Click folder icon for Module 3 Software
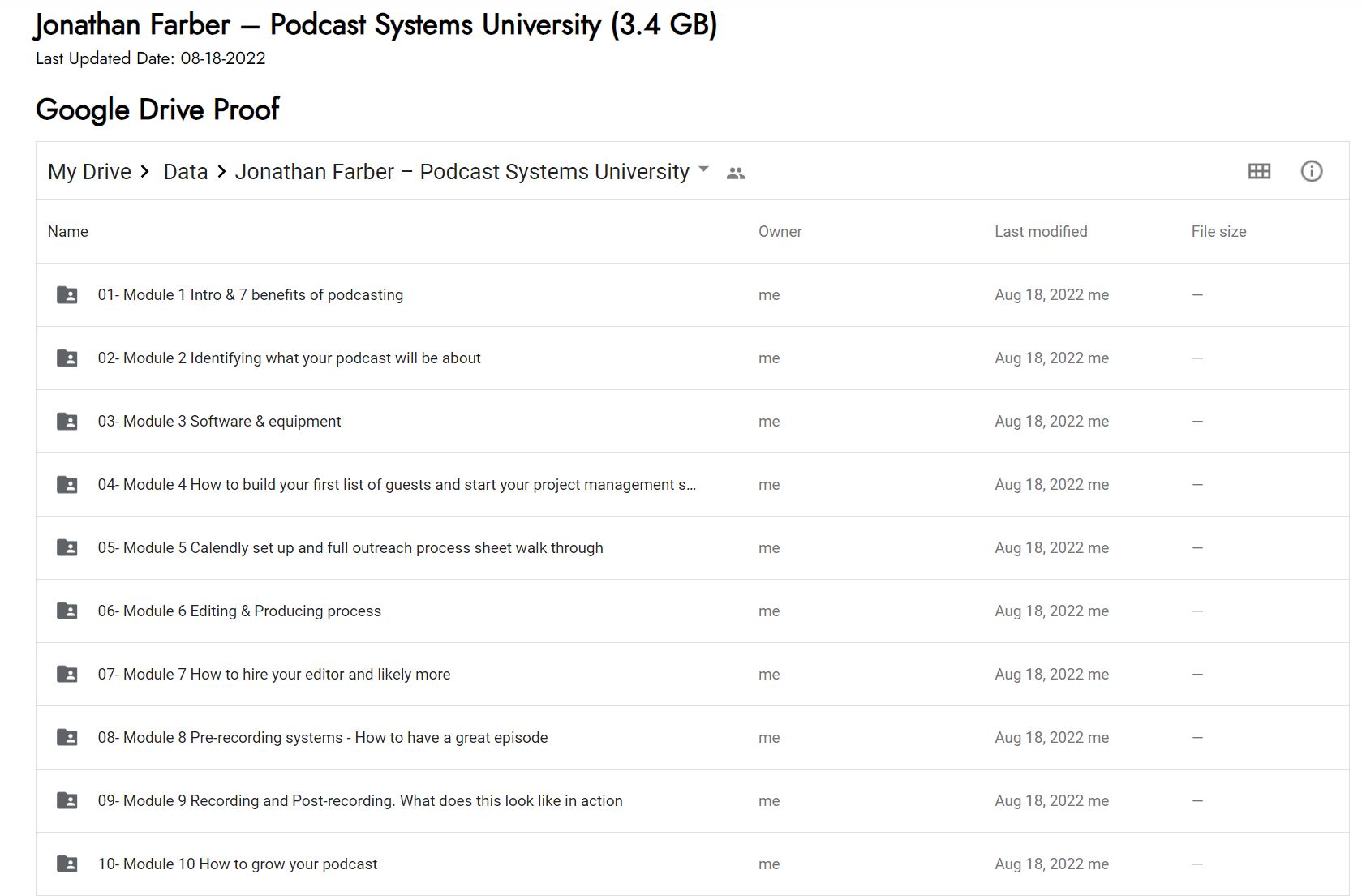 (67, 421)
